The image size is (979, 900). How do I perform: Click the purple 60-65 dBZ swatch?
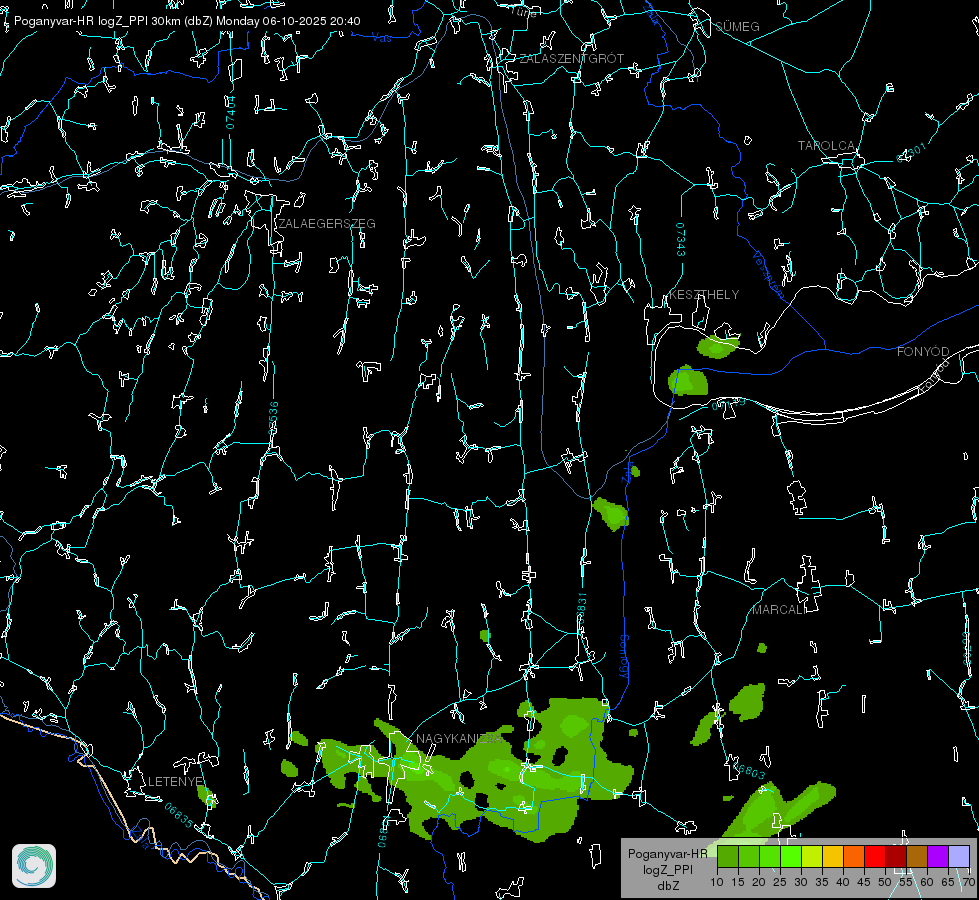pyautogui.click(x=938, y=856)
